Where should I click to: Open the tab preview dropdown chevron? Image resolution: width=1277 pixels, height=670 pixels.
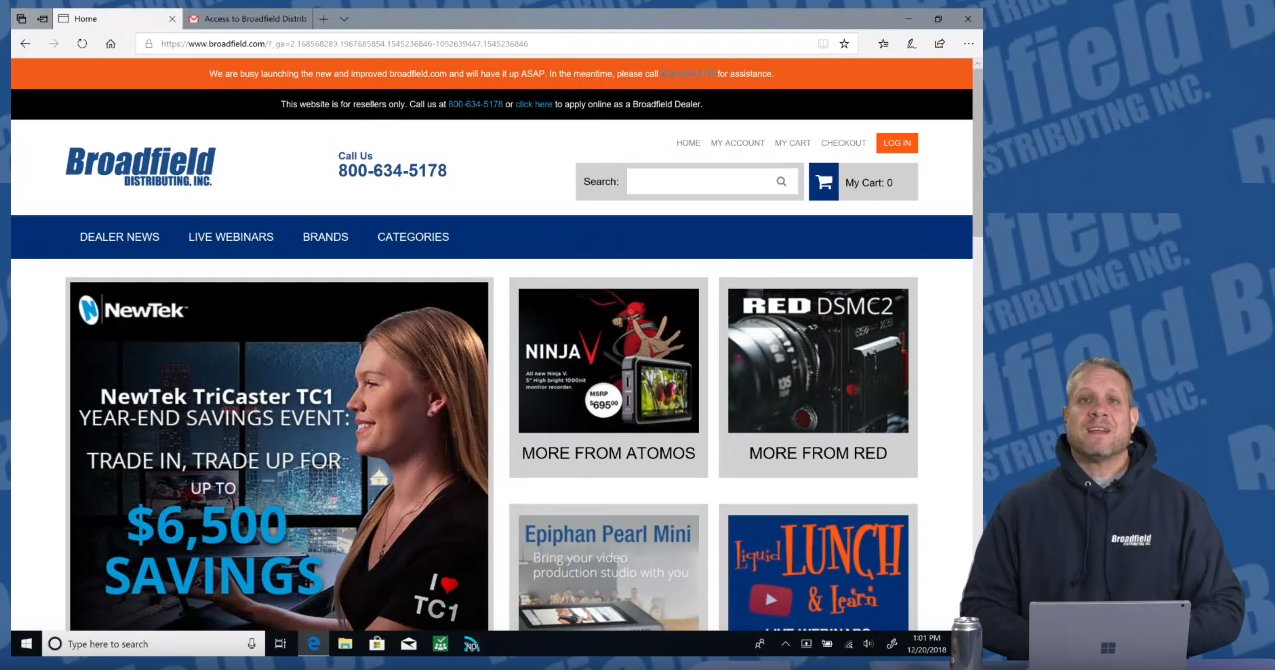point(344,19)
